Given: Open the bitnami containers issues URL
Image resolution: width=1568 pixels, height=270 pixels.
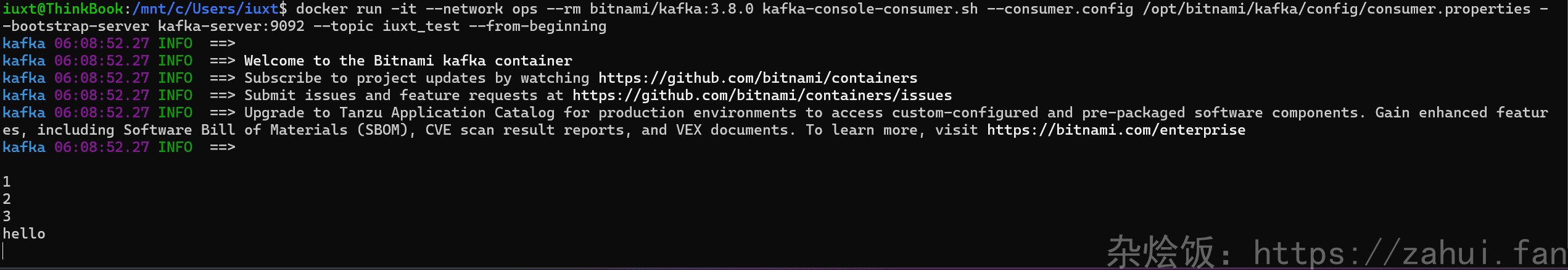Looking at the screenshot, I should 762,95.
